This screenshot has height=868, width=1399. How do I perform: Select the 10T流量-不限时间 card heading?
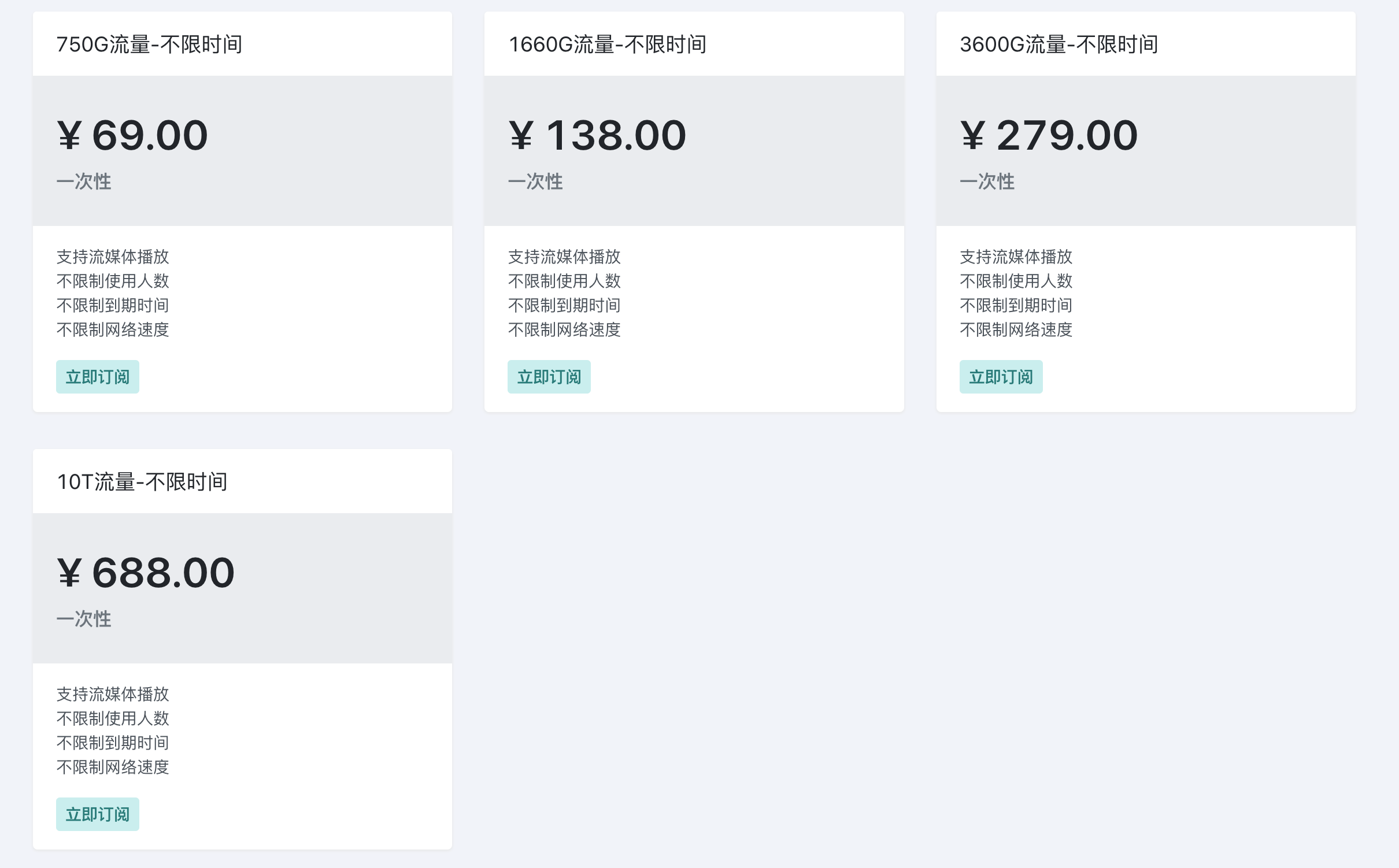[142, 482]
